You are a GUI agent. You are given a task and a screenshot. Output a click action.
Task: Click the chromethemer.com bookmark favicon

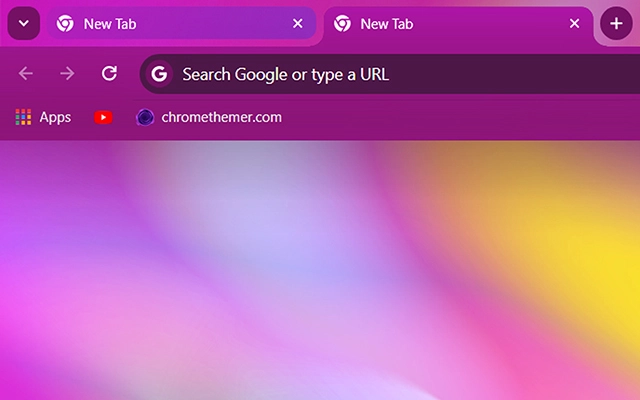[145, 117]
